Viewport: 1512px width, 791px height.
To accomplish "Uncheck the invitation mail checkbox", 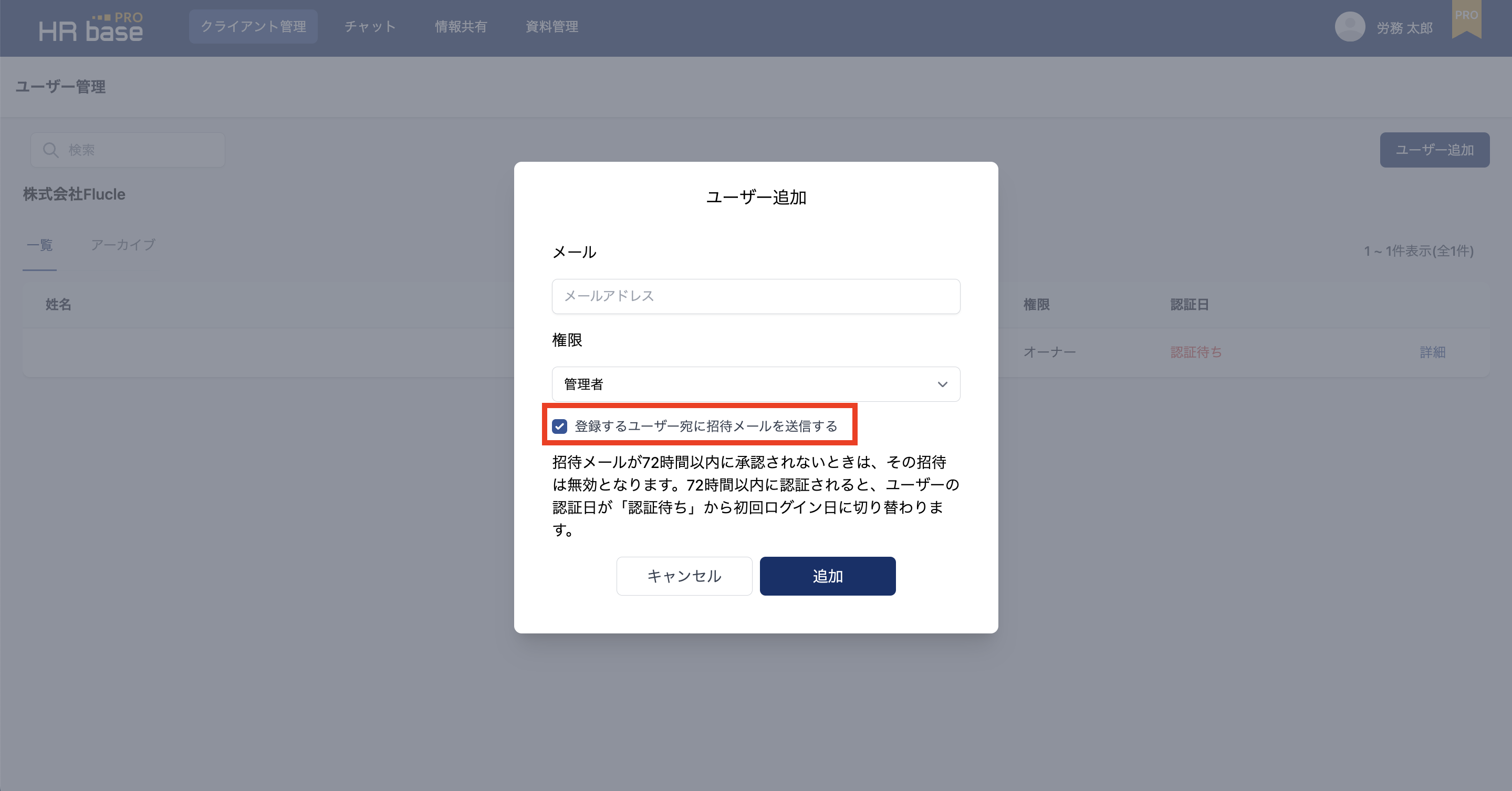I will pos(559,426).
